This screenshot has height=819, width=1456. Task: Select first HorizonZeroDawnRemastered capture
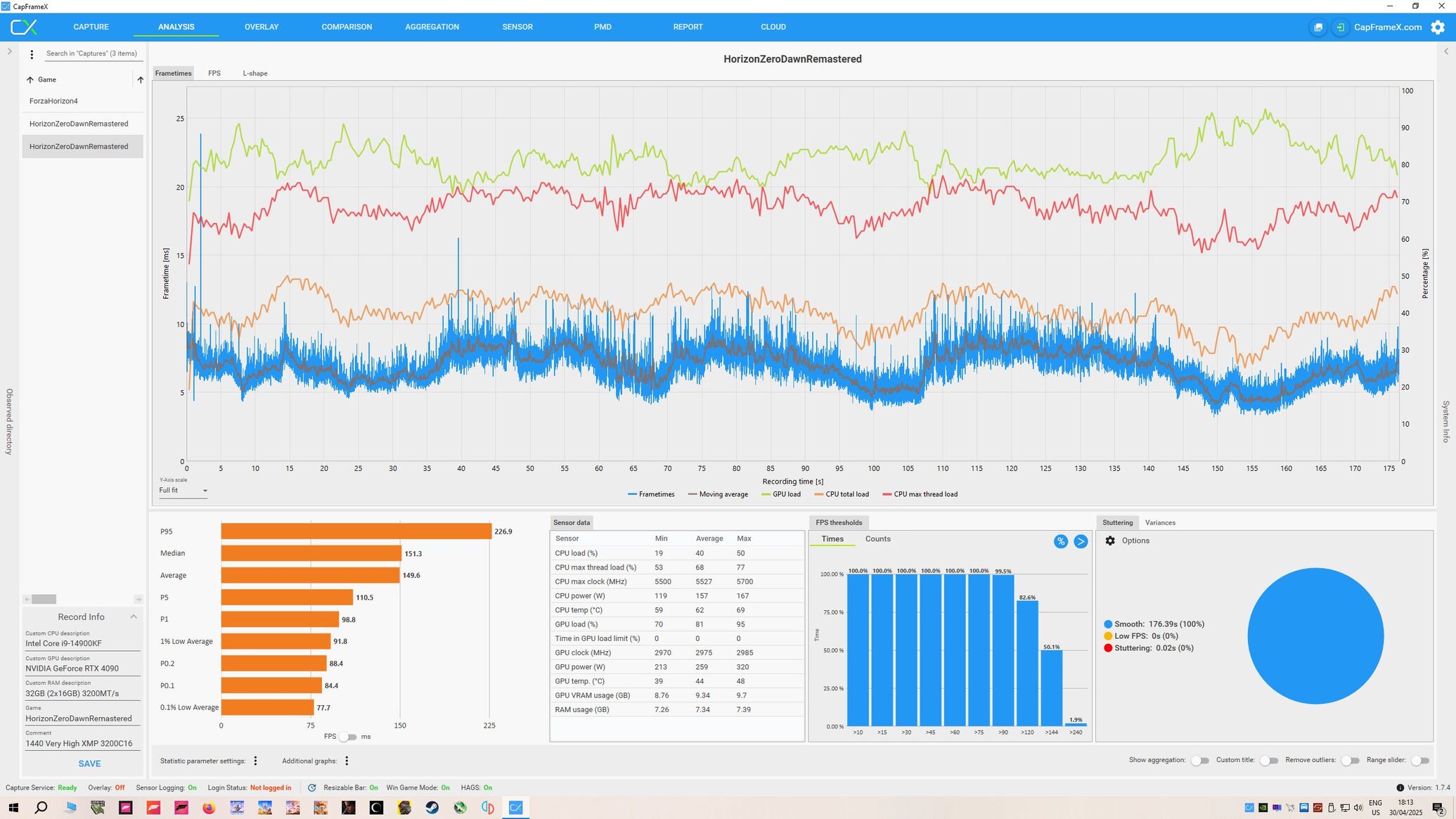pos(82,124)
